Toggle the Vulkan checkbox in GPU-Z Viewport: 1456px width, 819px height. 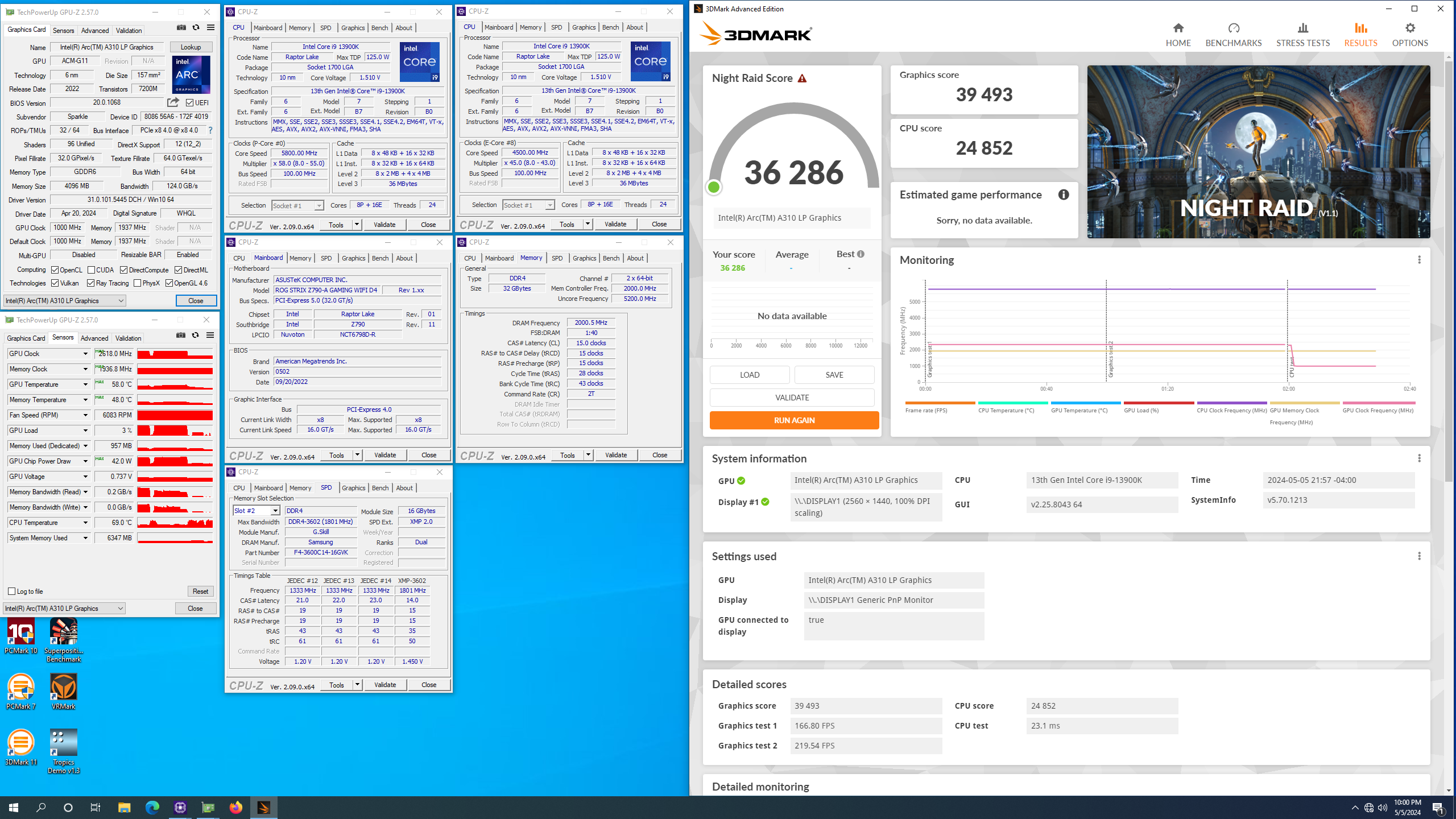click(x=55, y=283)
